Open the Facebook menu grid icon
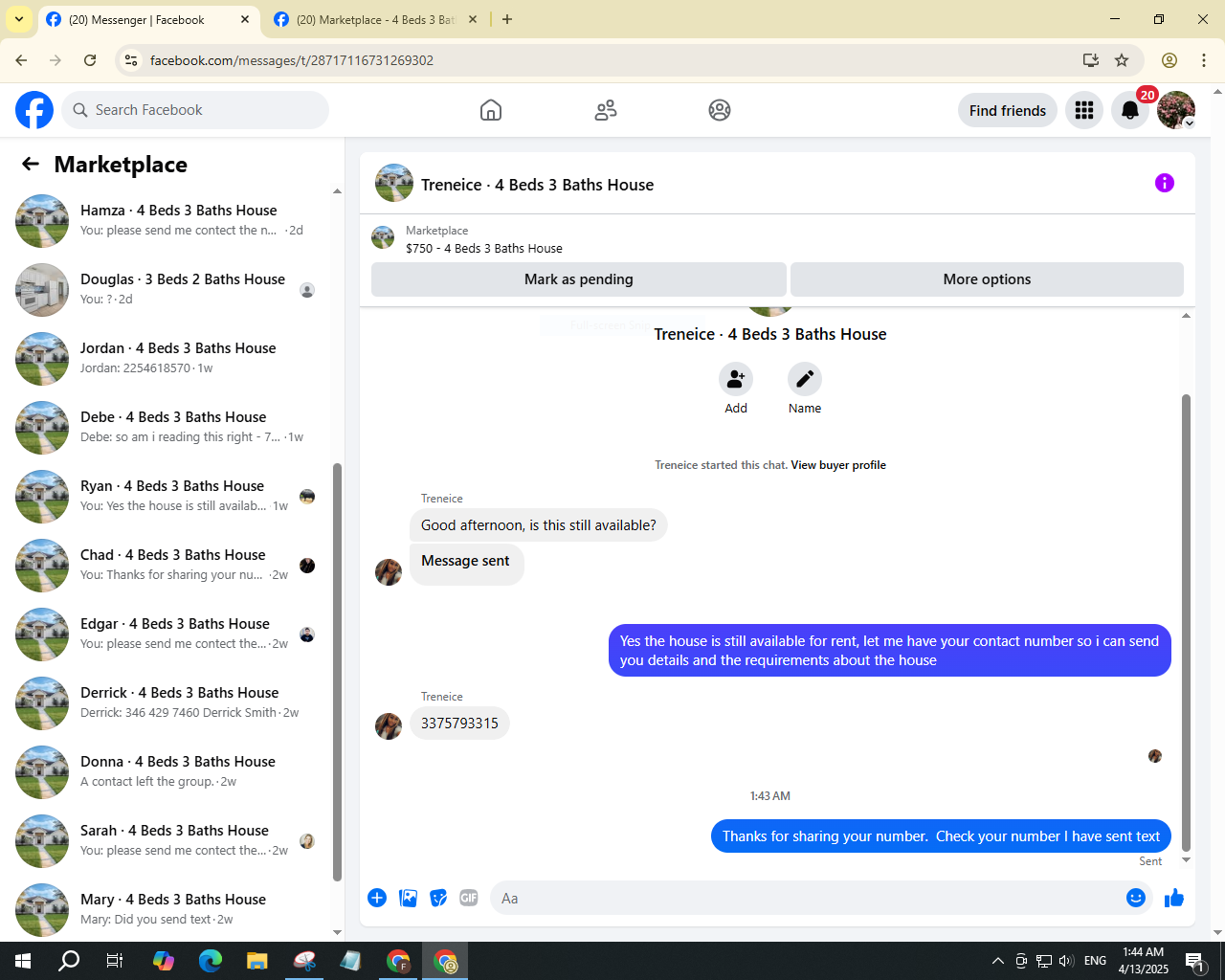The image size is (1225, 980). pyautogui.click(x=1084, y=110)
